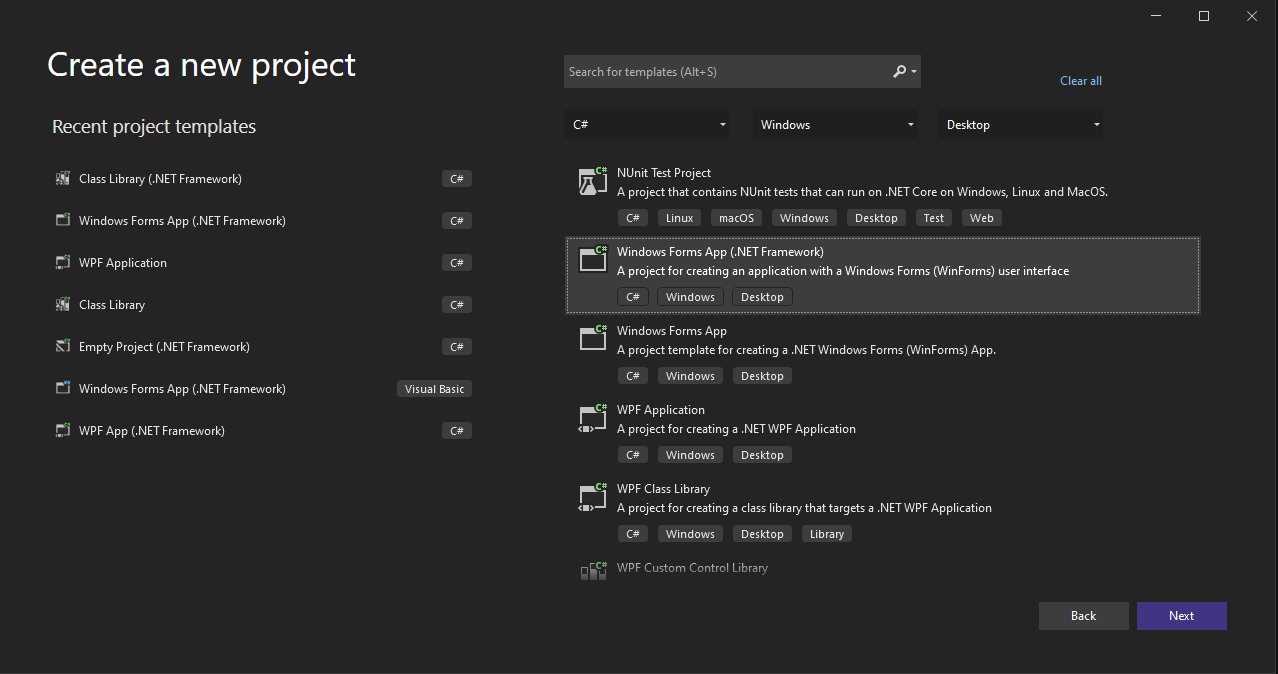Click the search magnifier icon
The height and width of the screenshot is (674, 1278).
[x=899, y=72]
